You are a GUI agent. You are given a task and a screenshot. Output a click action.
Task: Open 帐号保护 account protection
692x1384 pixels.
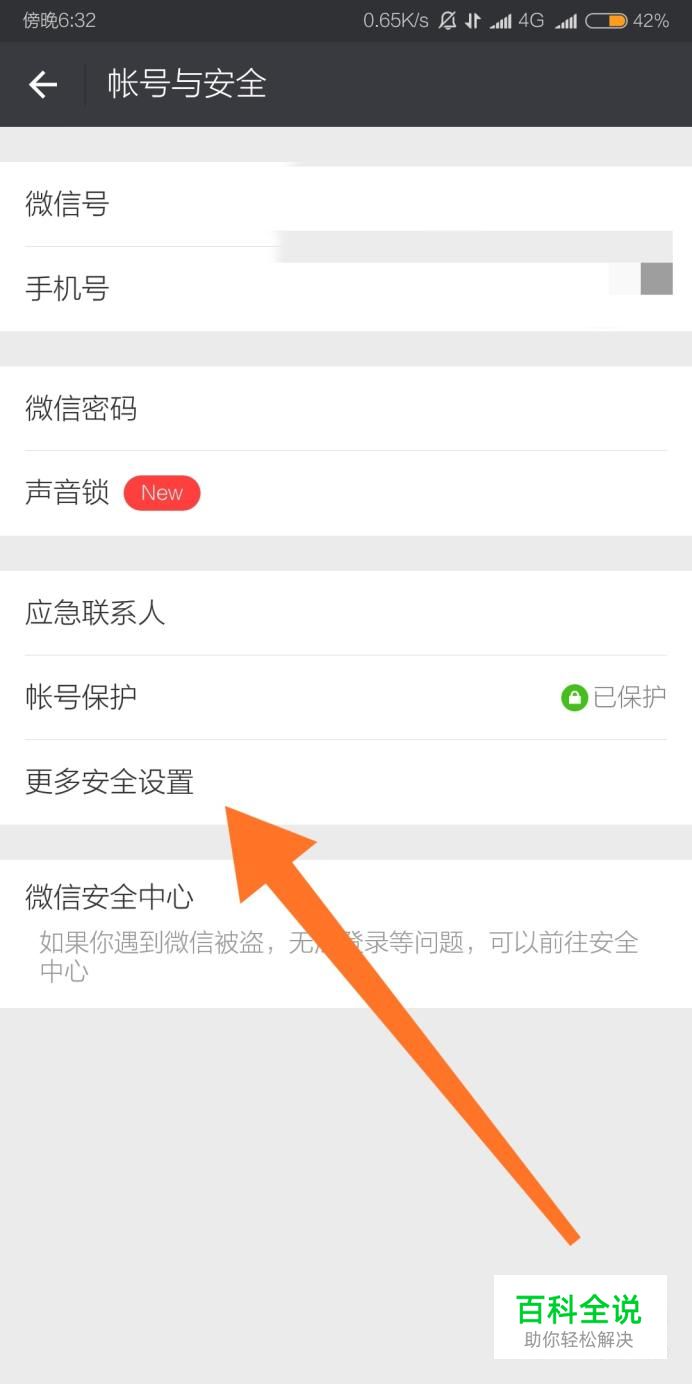(x=346, y=697)
